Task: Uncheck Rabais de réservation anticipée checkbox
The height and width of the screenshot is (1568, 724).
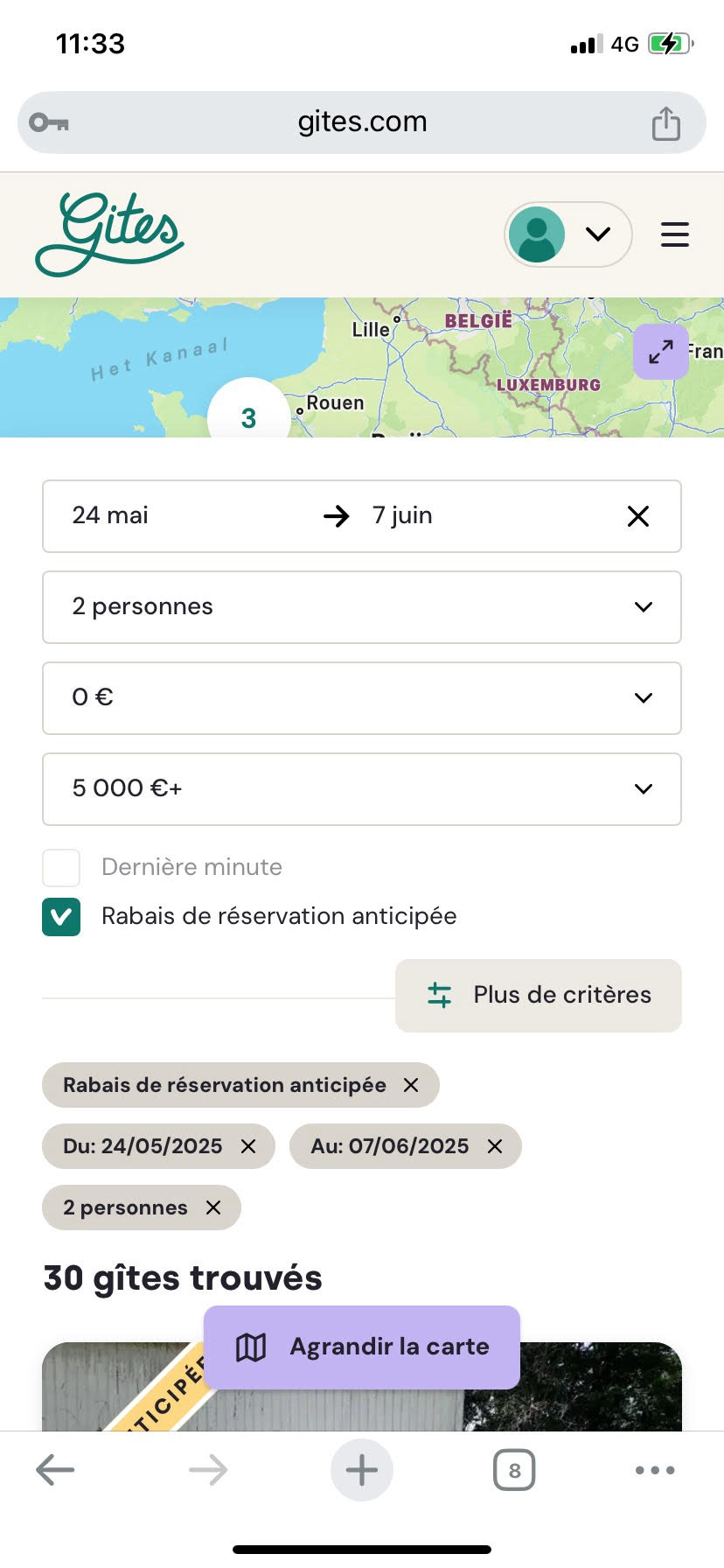Action: tap(61, 917)
